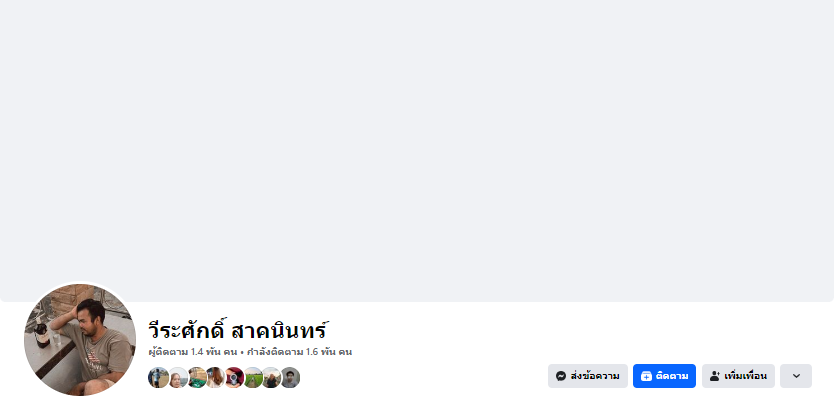Screen dimensions: 834x408
Task: Click the profile name วีระศักดิ์ สาคนินทร์
Action: [237, 330]
